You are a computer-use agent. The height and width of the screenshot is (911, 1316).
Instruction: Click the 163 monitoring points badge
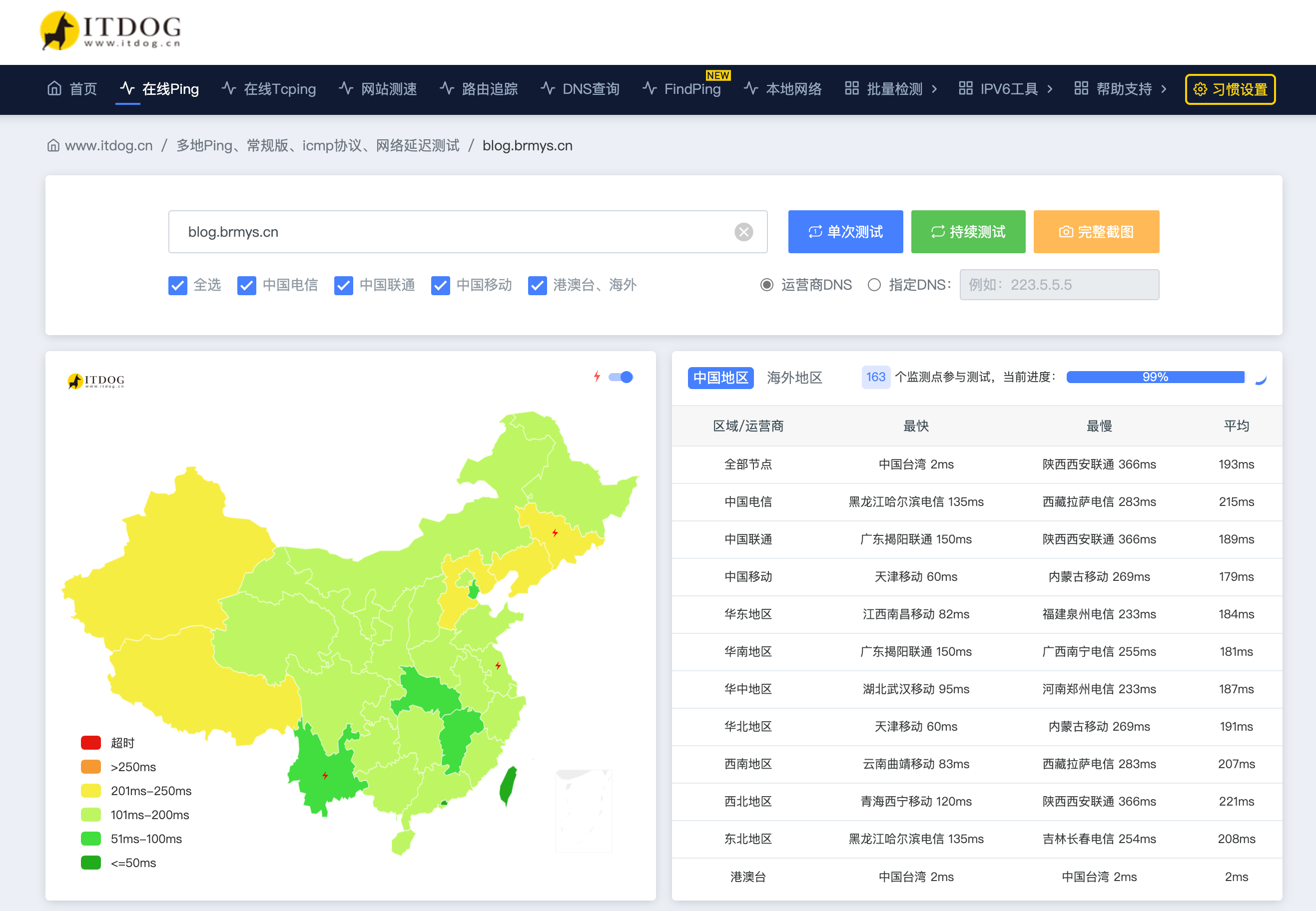[x=875, y=377]
